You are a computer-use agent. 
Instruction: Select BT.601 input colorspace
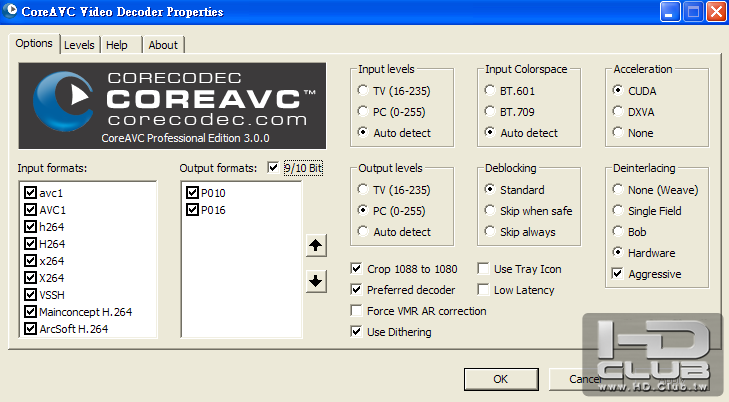click(x=490, y=90)
